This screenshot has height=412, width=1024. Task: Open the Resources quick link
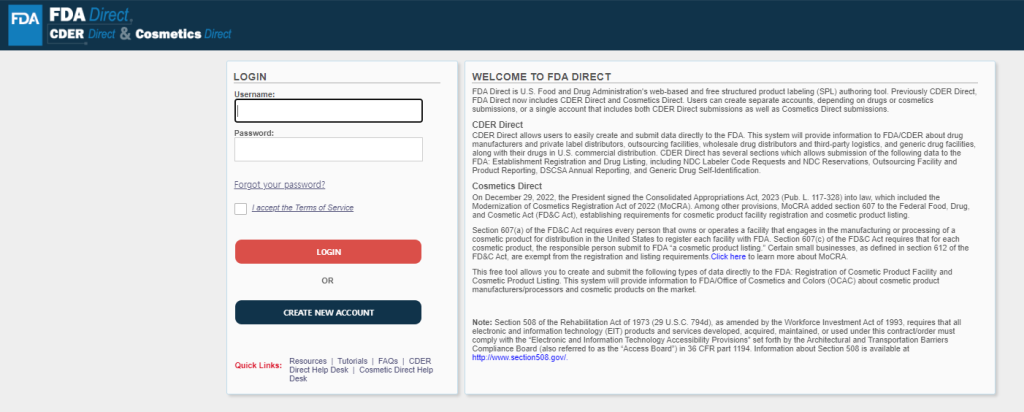(308, 361)
